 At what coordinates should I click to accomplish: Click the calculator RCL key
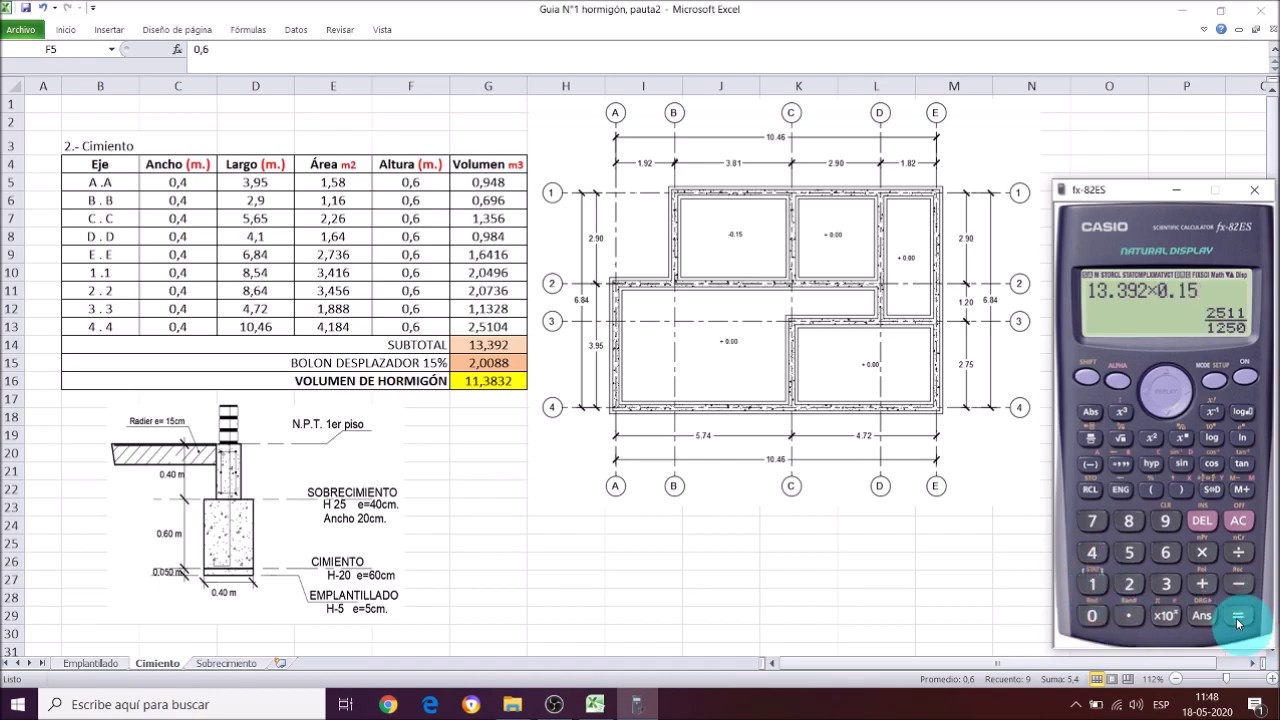pos(1091,490)
